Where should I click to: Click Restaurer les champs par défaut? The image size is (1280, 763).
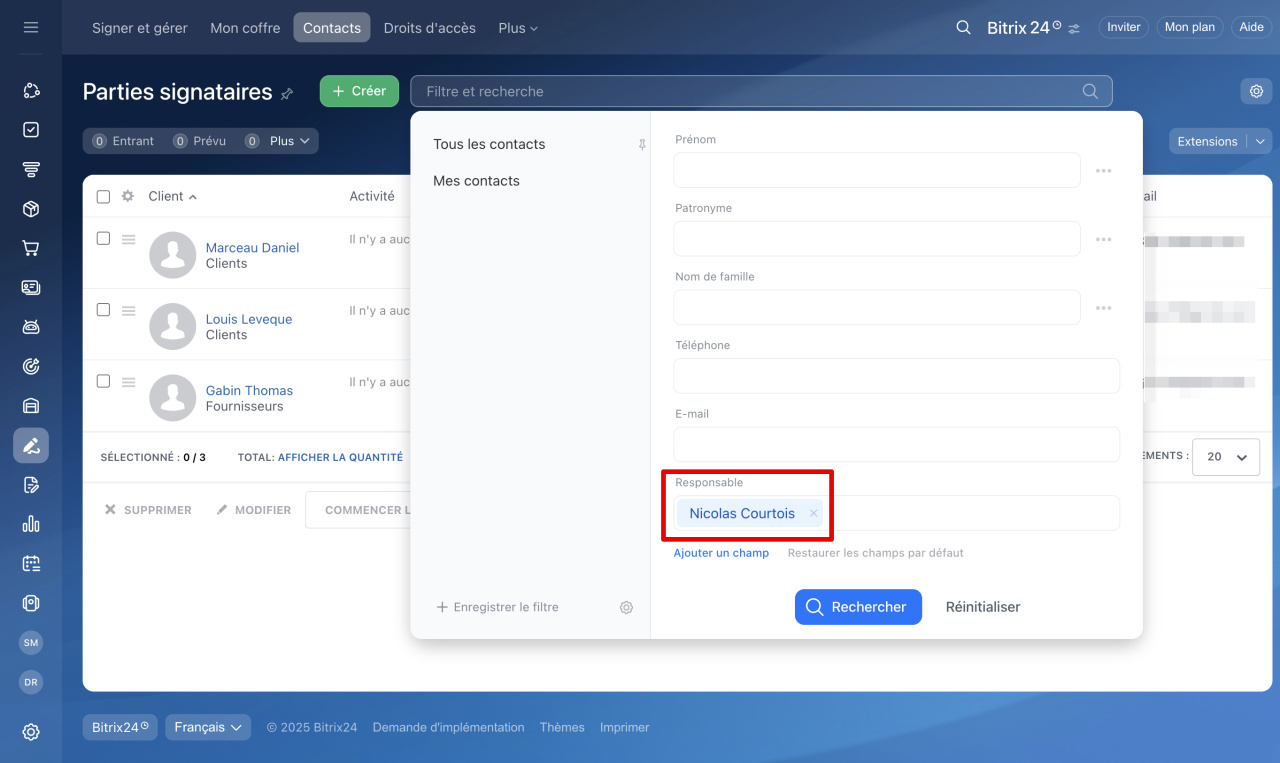pyautogui.click(x=876, y=553)
